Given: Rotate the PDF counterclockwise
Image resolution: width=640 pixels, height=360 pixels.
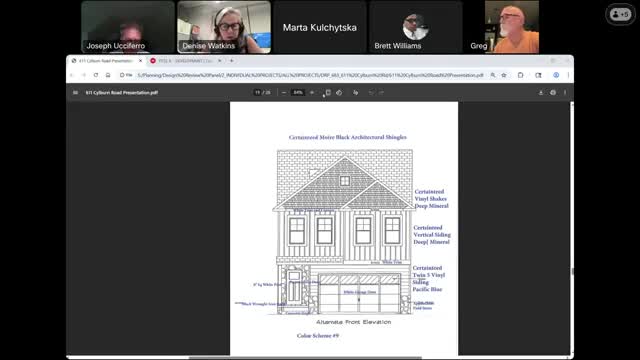Looking at the screenshot, I should [339, 93].
